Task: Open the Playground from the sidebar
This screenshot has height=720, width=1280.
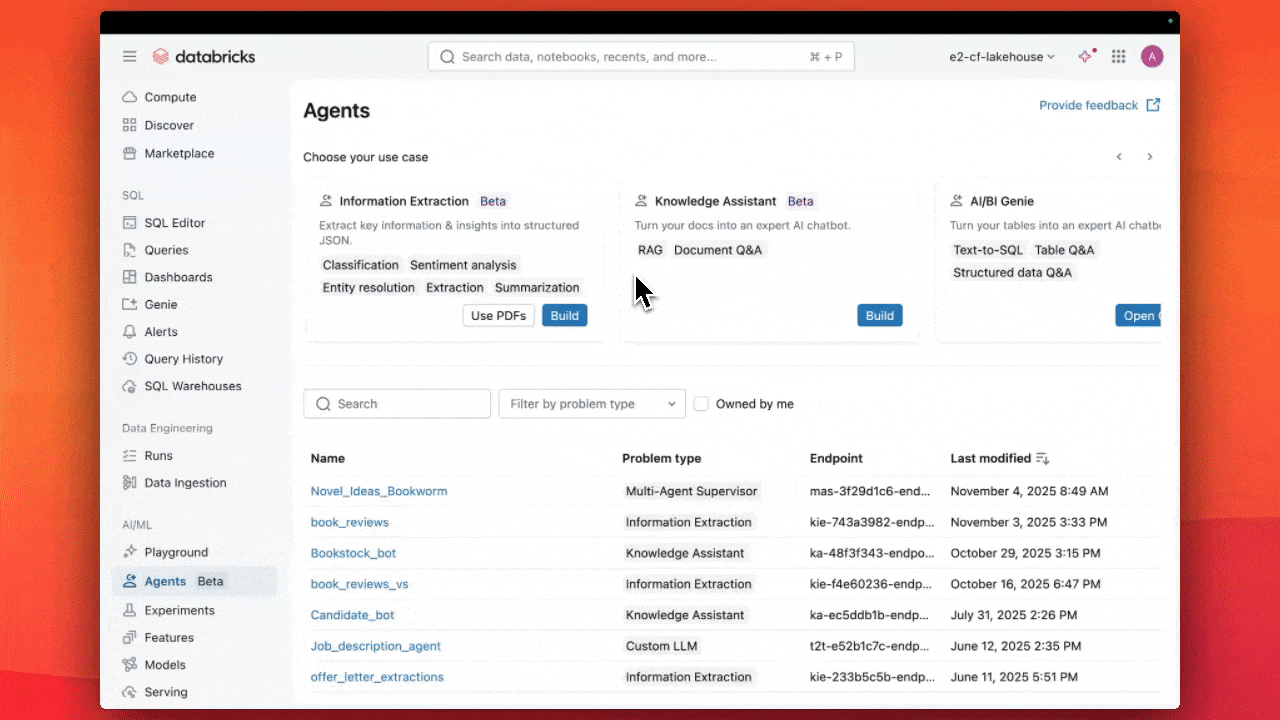Action: click(x=174, y=551)
